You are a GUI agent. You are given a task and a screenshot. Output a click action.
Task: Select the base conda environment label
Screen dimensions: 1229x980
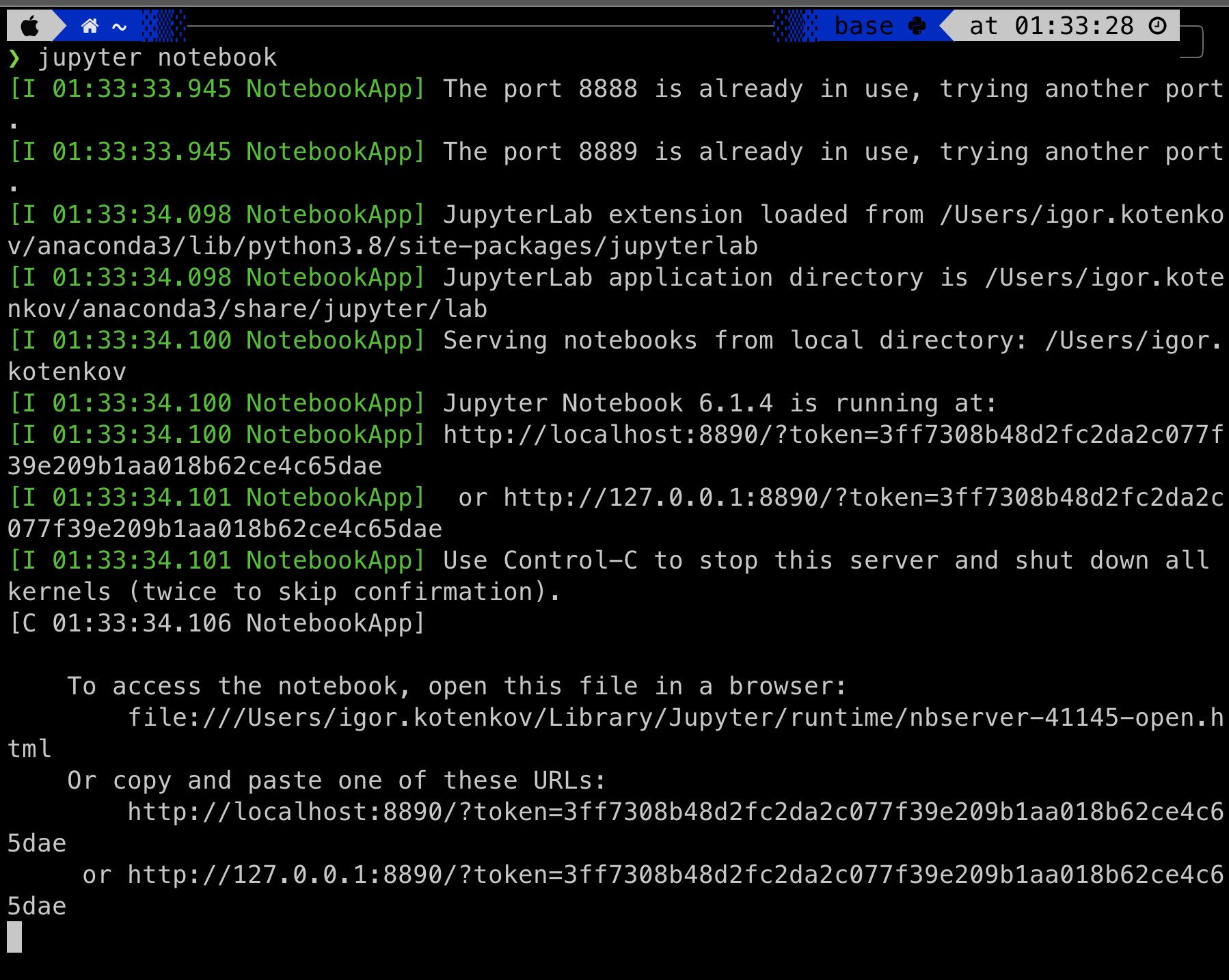(863, 27)
